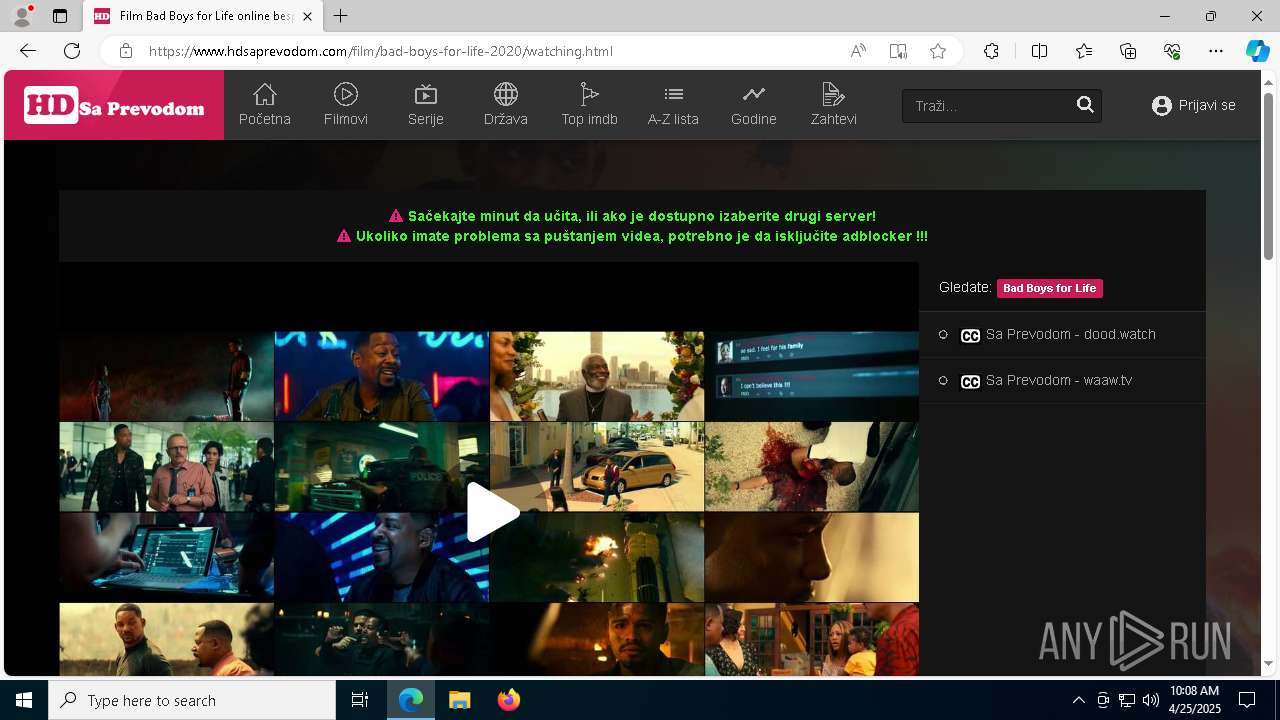Click the Bad Boys for Life badge
Image resolution: width=1280 pixels, height=720 pixels.
(1050, 288)
